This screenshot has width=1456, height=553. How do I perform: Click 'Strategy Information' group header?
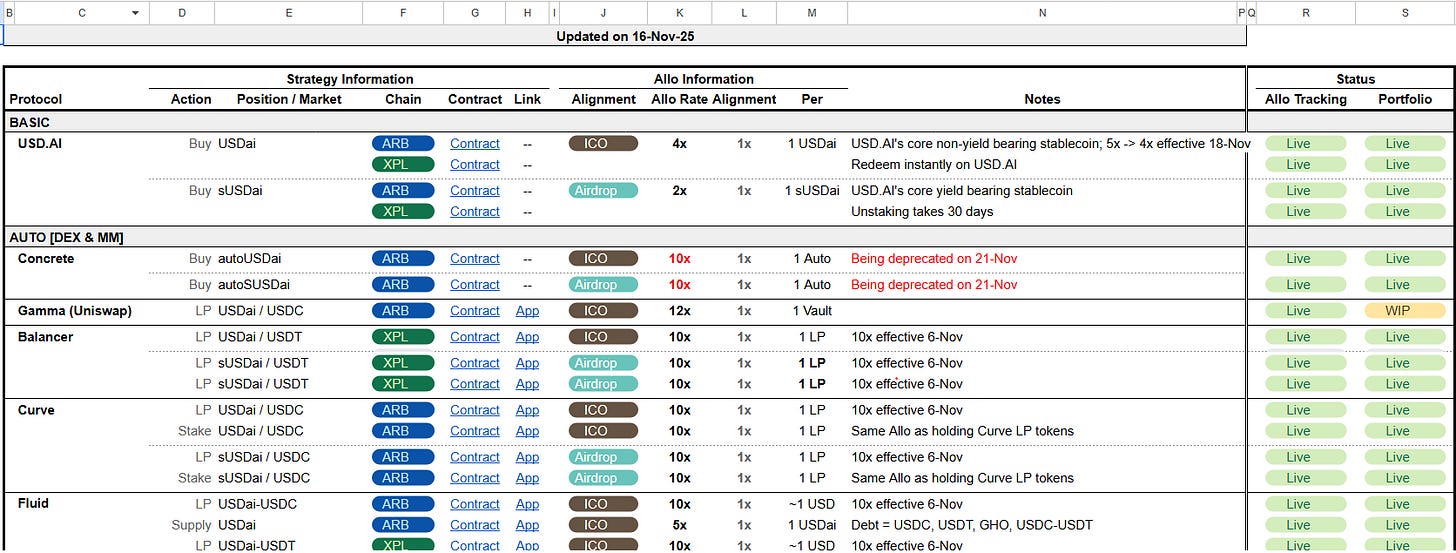[350, 79]
